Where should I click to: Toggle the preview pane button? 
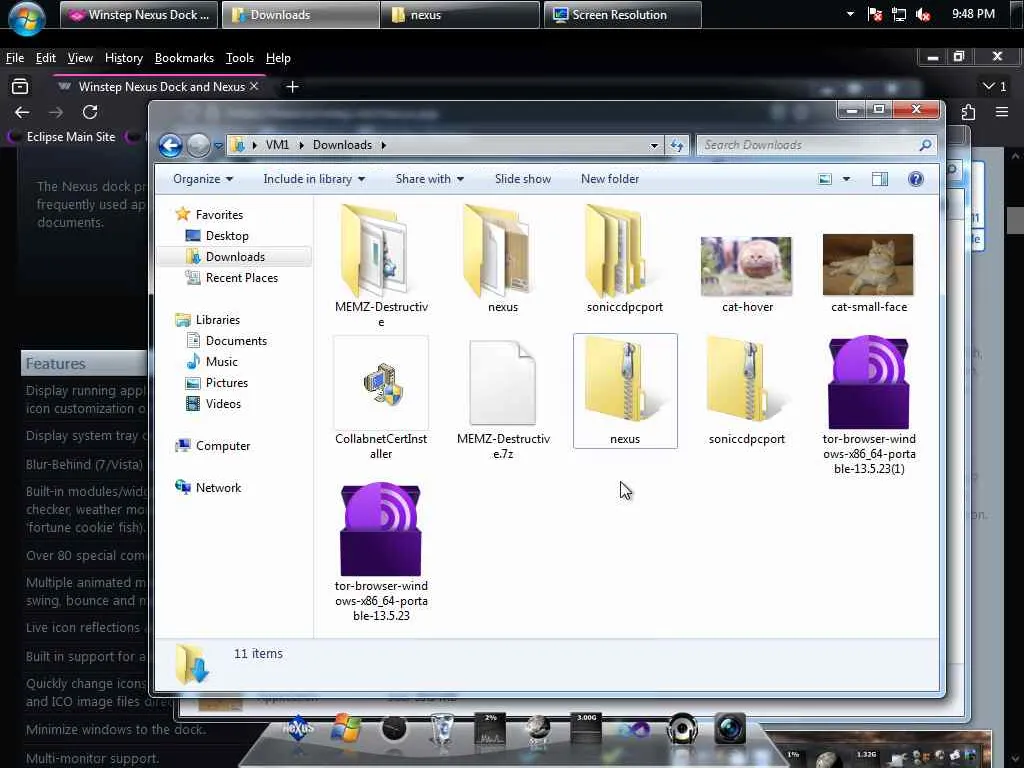tap(880, 179)
